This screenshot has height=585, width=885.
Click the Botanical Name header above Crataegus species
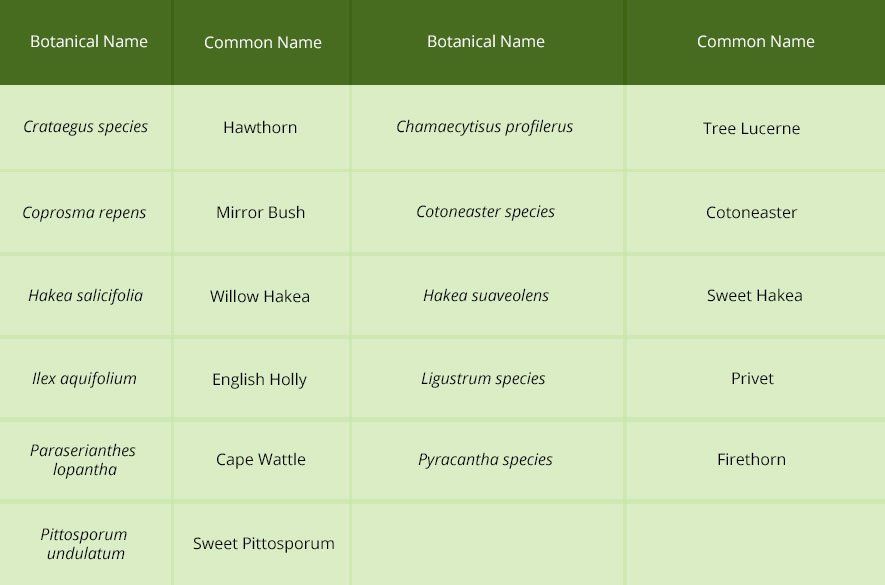point(89,42)
